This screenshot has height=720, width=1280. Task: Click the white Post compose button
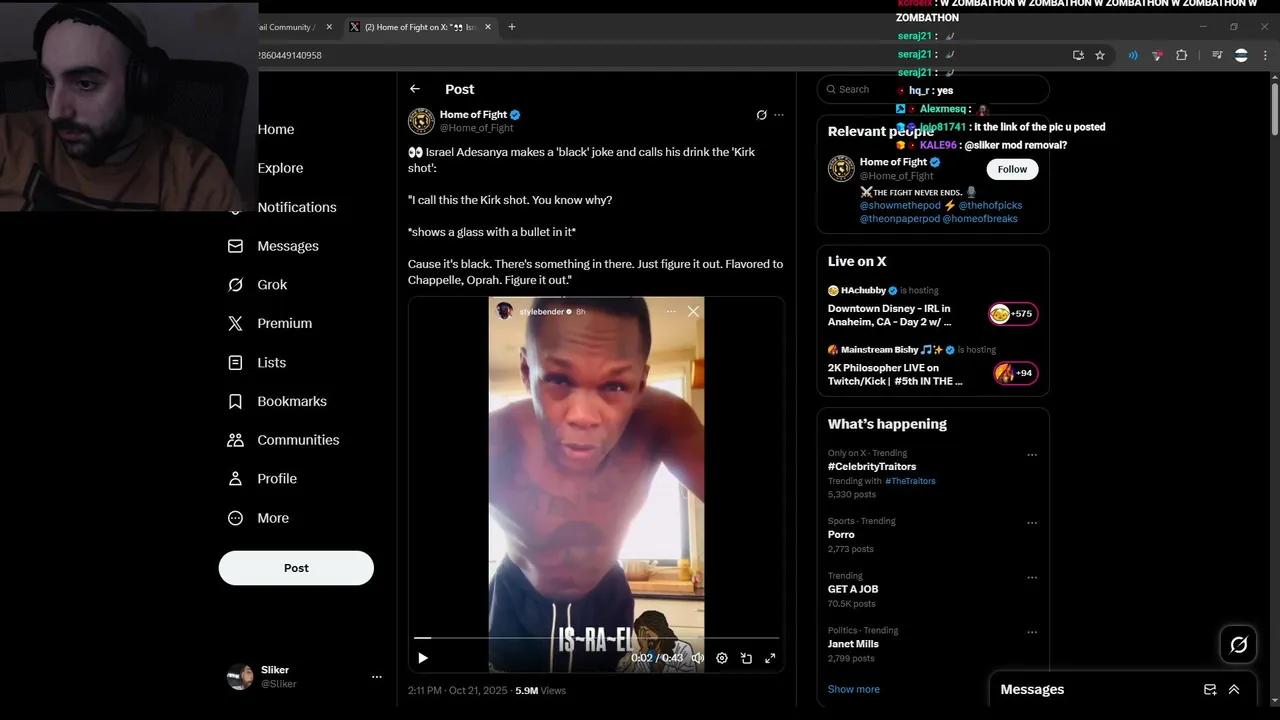click(x=296, y=568)
